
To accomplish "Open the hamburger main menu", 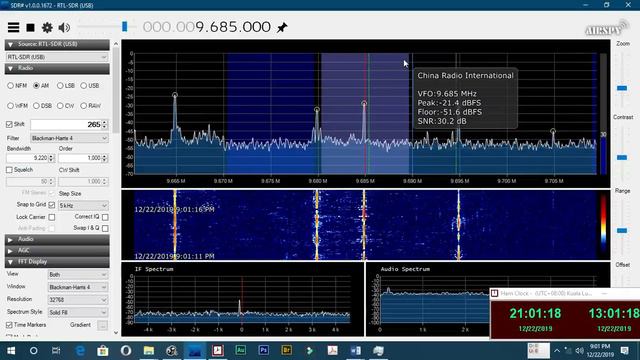I will 13,27.
